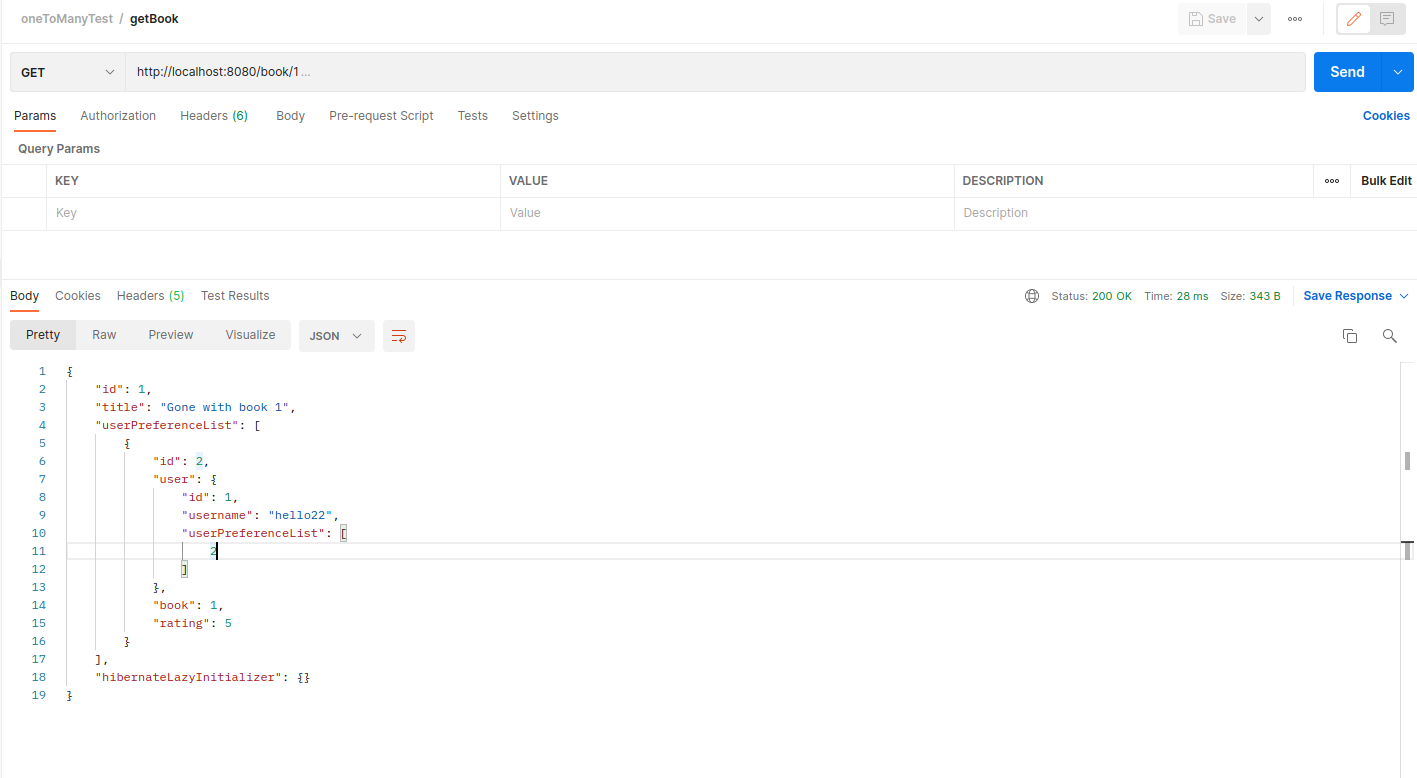Viewport: 1417px width, 778px height.
Task: Click the "rating": 5 line
Action: 192,623
